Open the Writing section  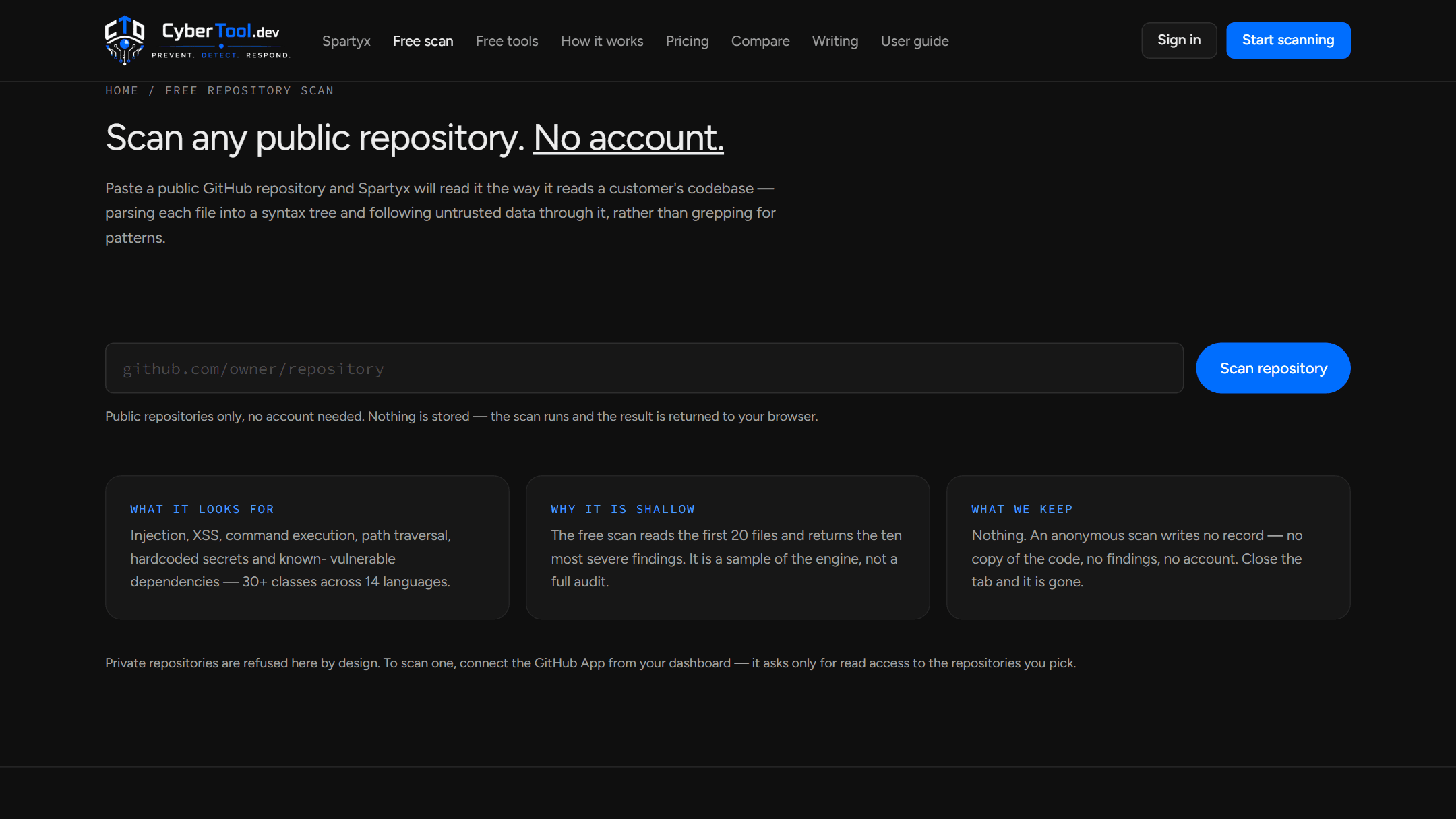point(835,41)
